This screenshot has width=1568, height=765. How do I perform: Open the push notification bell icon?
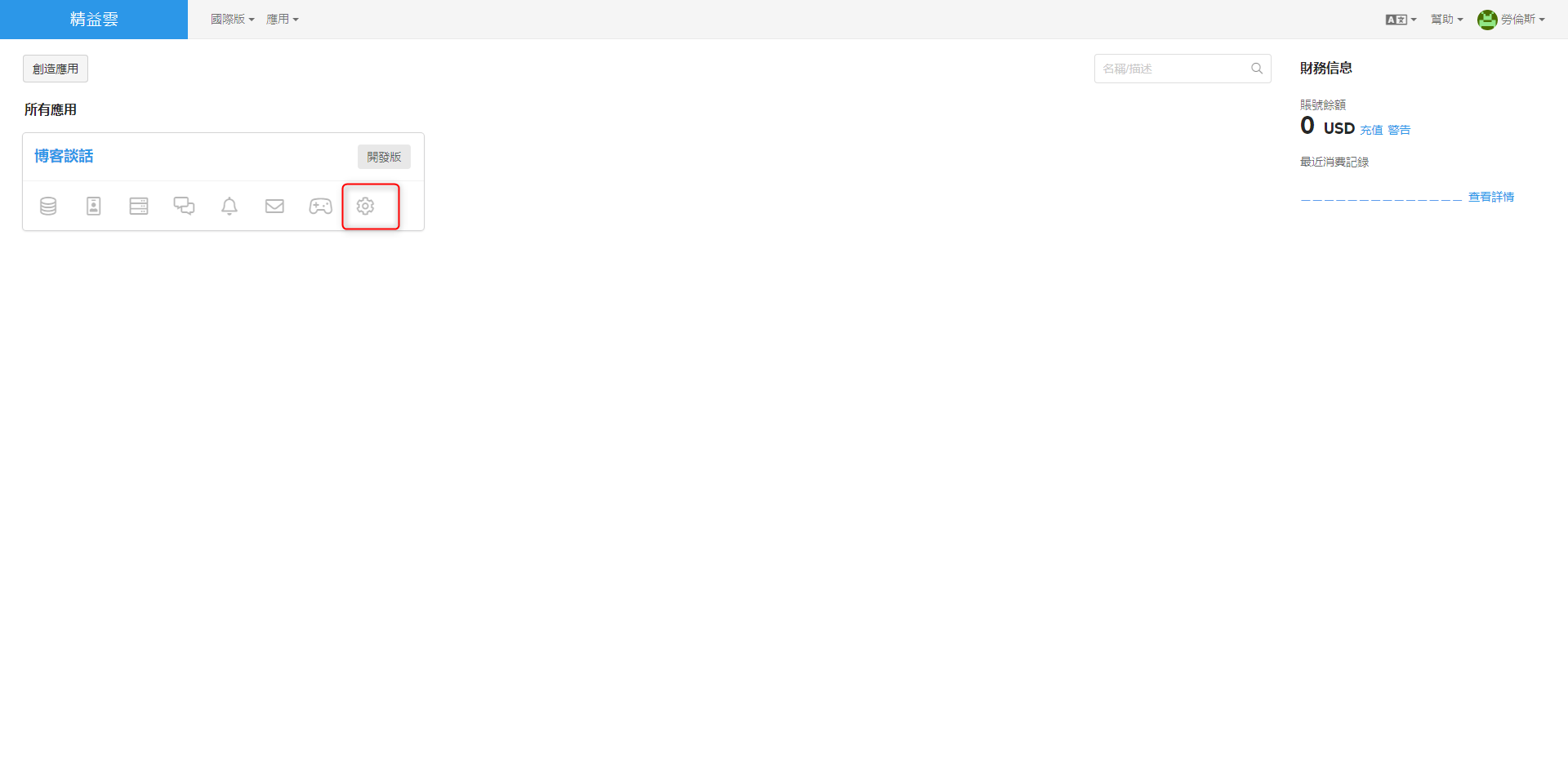coord(229,206)
